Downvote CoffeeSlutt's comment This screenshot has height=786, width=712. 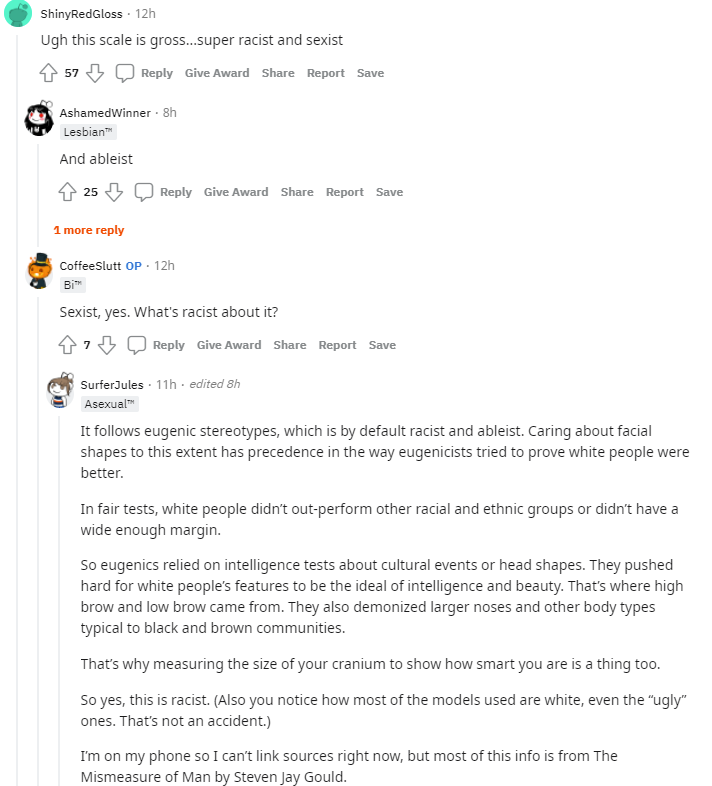[x=107, y=345]
